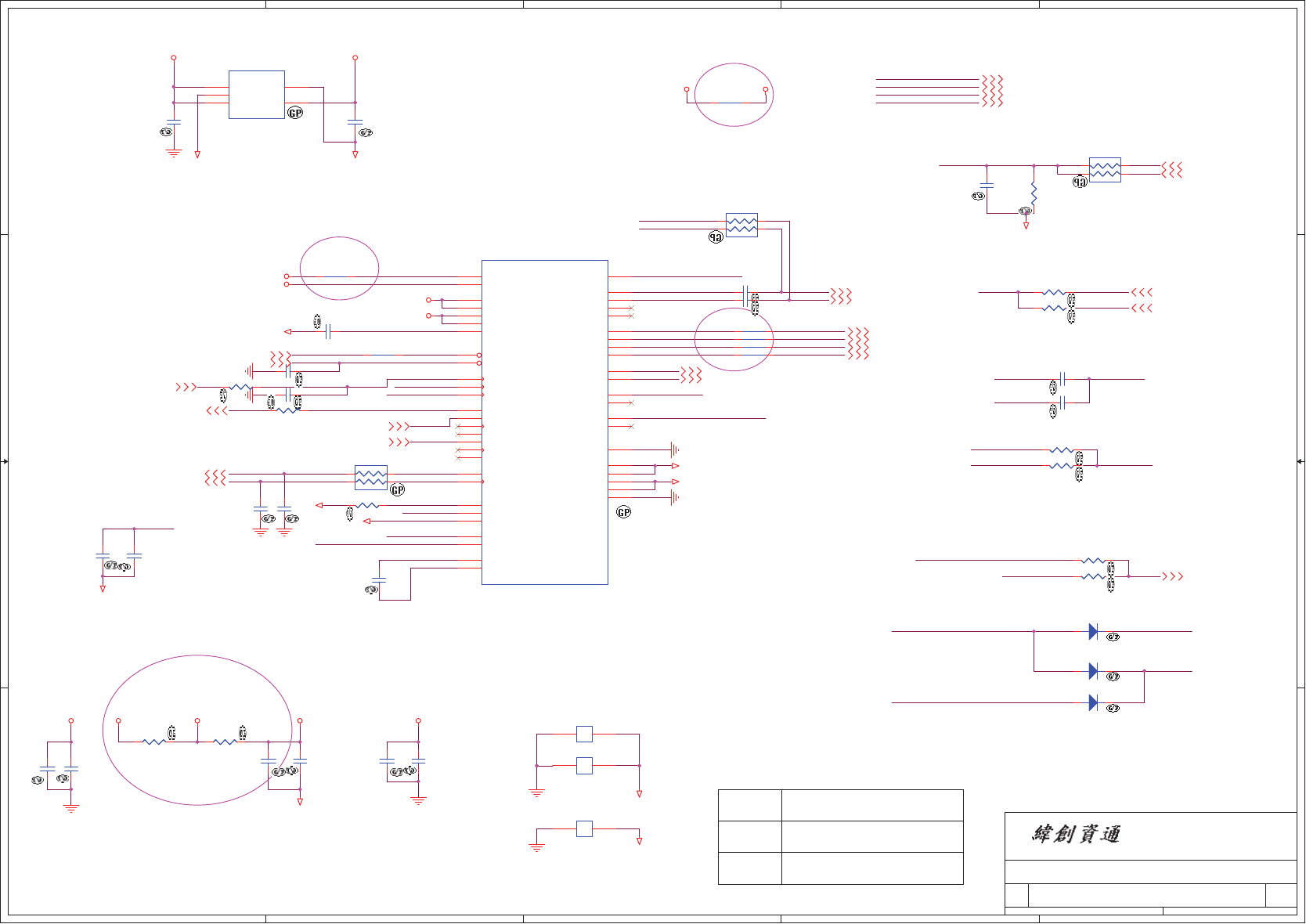Select the large ellipse at bottom left
The image size is (1306, 924).
click(197, 730)
